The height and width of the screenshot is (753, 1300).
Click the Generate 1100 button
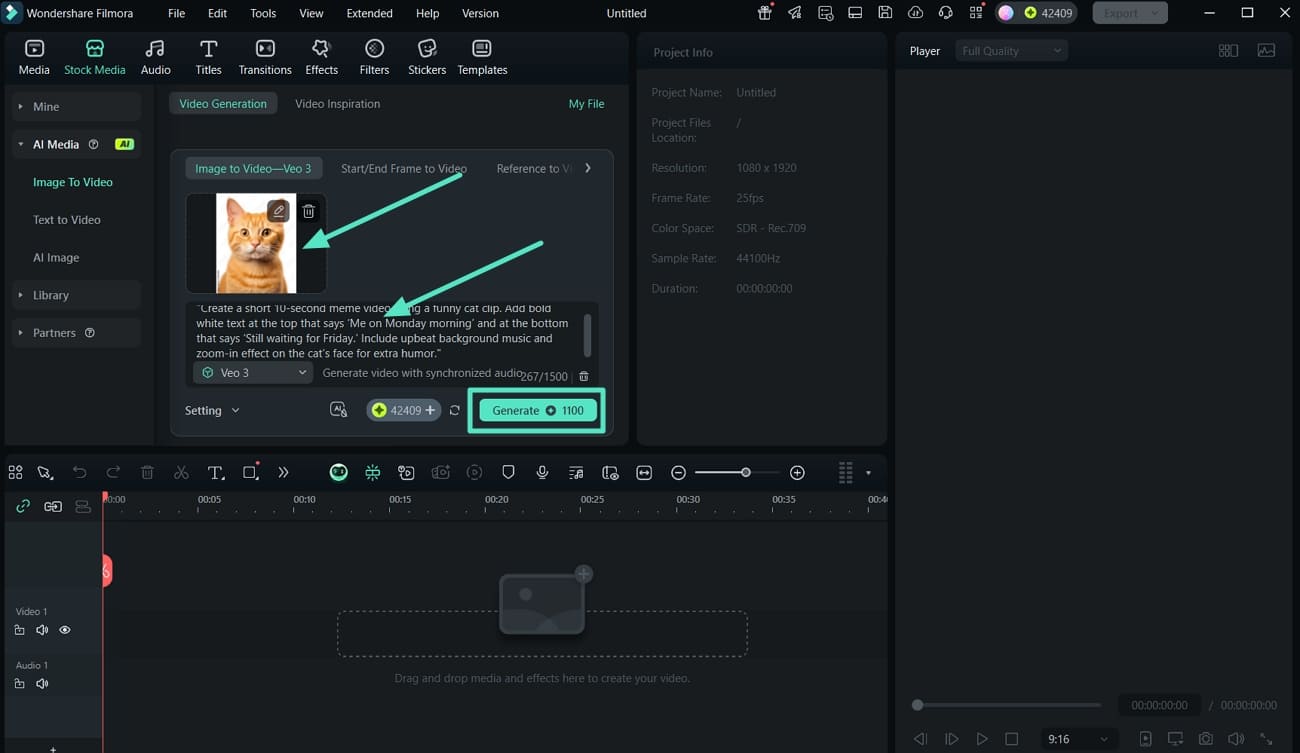pyautogui.click(x=538, y=410)
